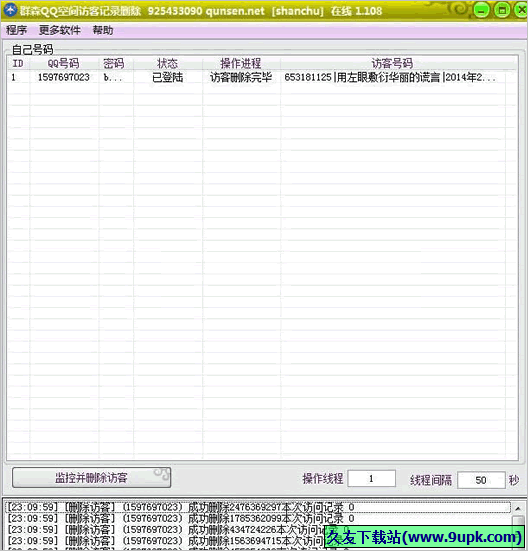Click the ID column header
Image resolution: width=528 pixels, height=551 pixels.
pyautogui.click(x=18, y=64)
